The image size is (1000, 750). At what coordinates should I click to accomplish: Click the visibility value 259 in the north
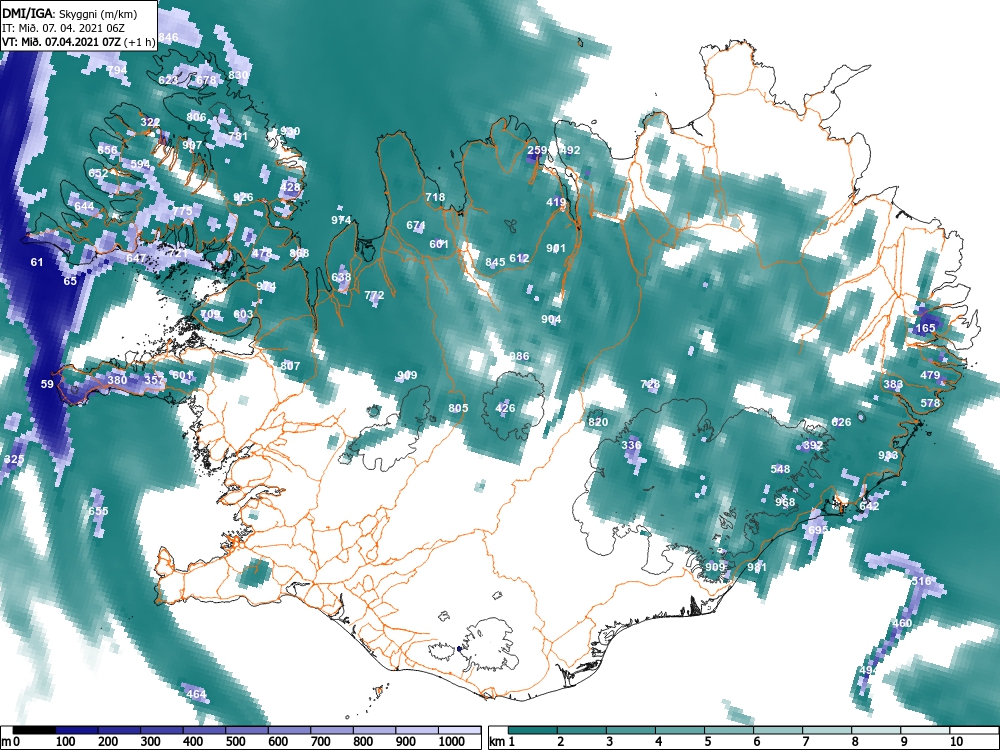tap(537, 150)
